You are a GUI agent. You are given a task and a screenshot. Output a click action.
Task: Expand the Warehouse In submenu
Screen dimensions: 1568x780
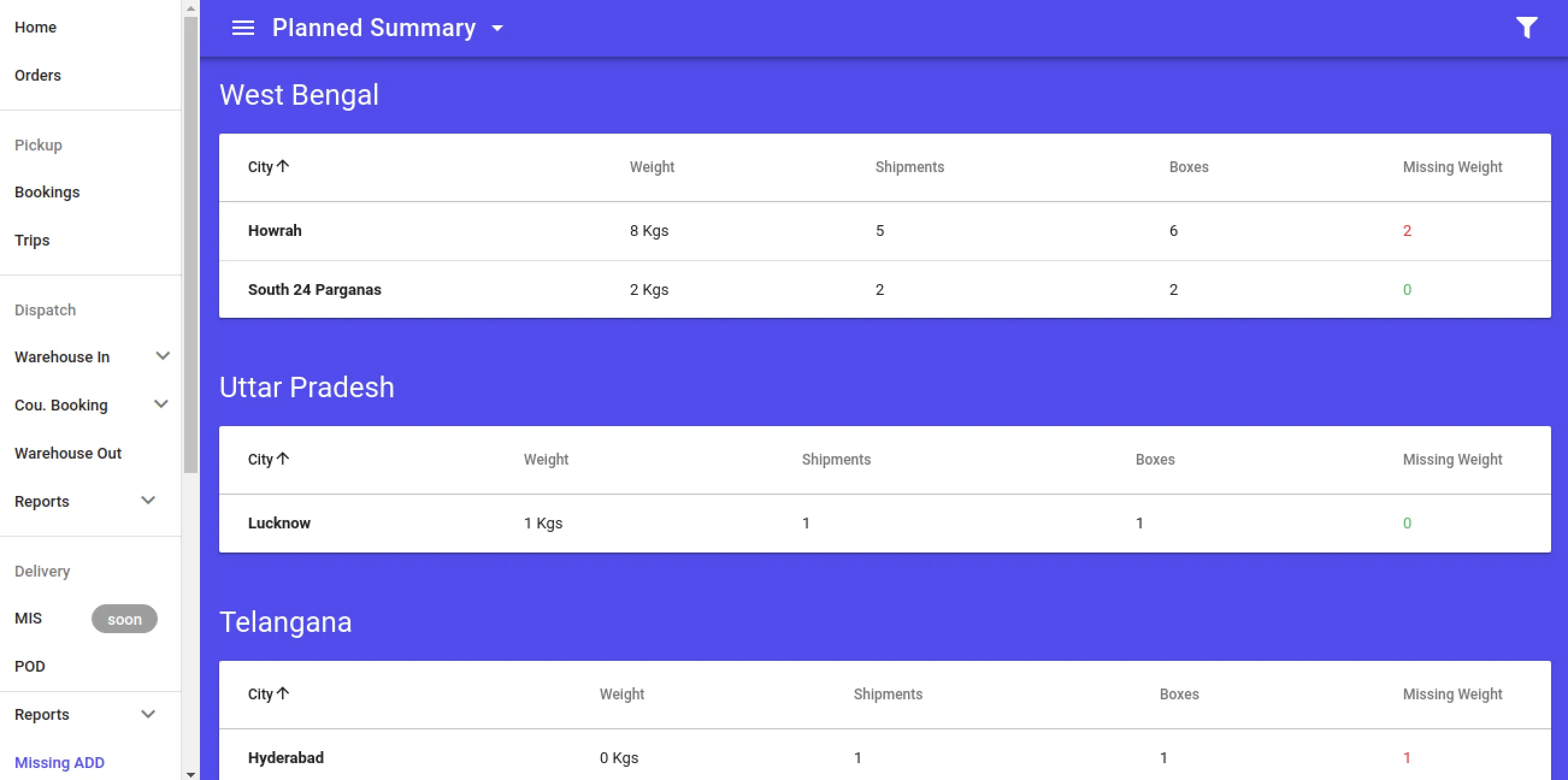pos(163,356)
